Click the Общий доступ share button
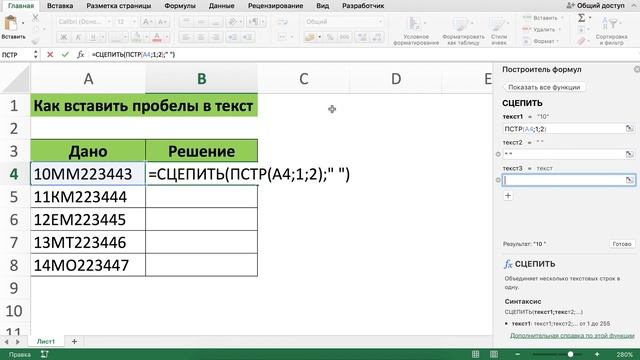640x360 pixels. [596, 6]
